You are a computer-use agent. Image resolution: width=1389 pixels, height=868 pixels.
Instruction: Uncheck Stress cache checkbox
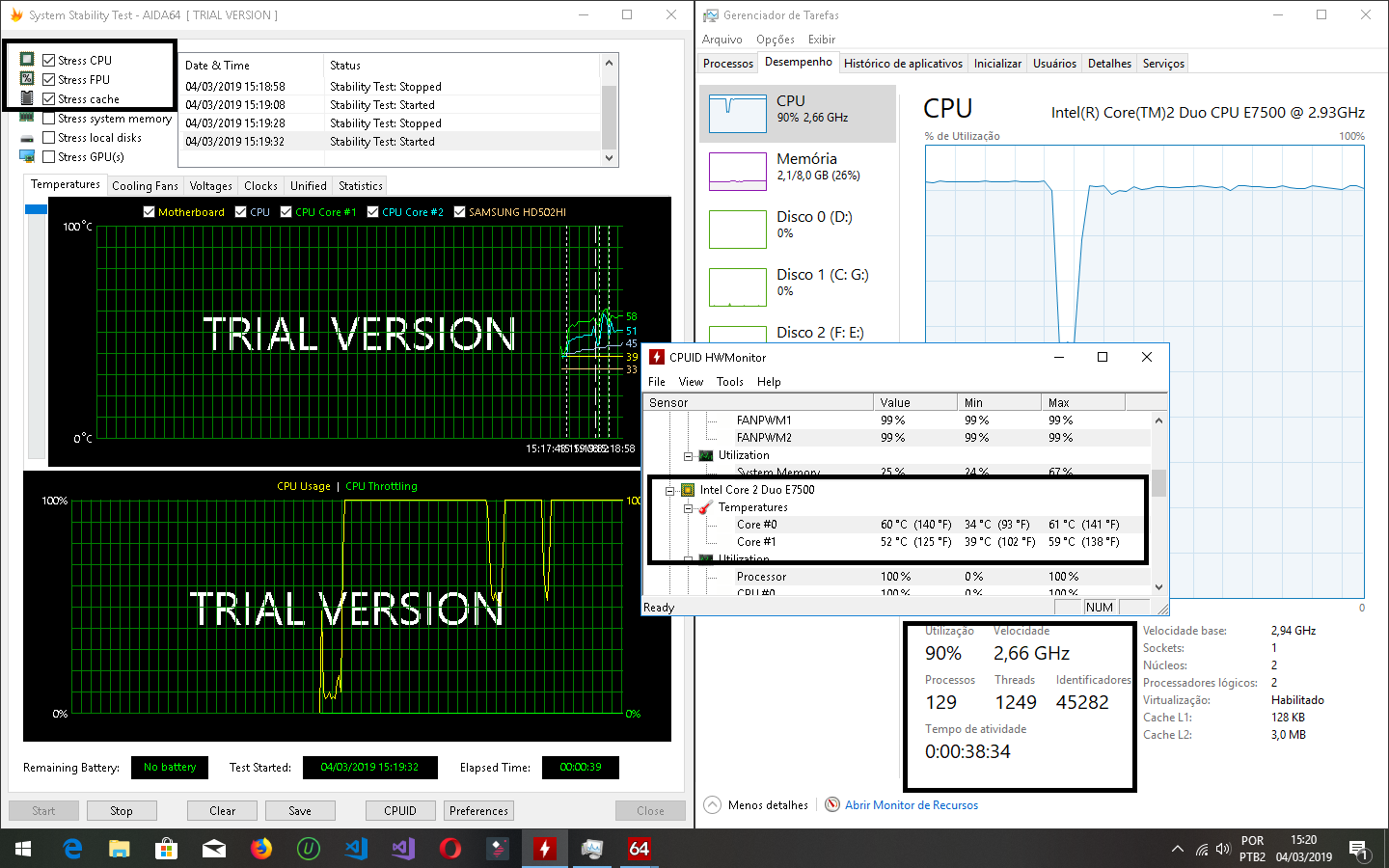pyautogui.click(x=48, y=98)
